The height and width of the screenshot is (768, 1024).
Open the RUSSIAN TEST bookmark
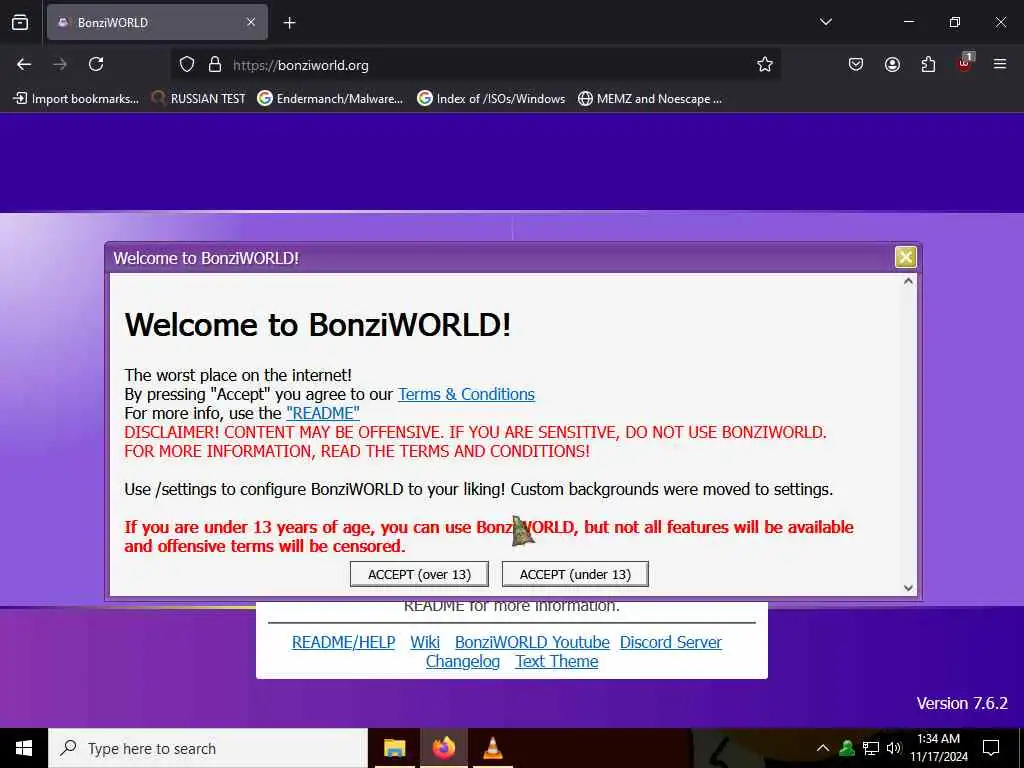click(199, 99)
